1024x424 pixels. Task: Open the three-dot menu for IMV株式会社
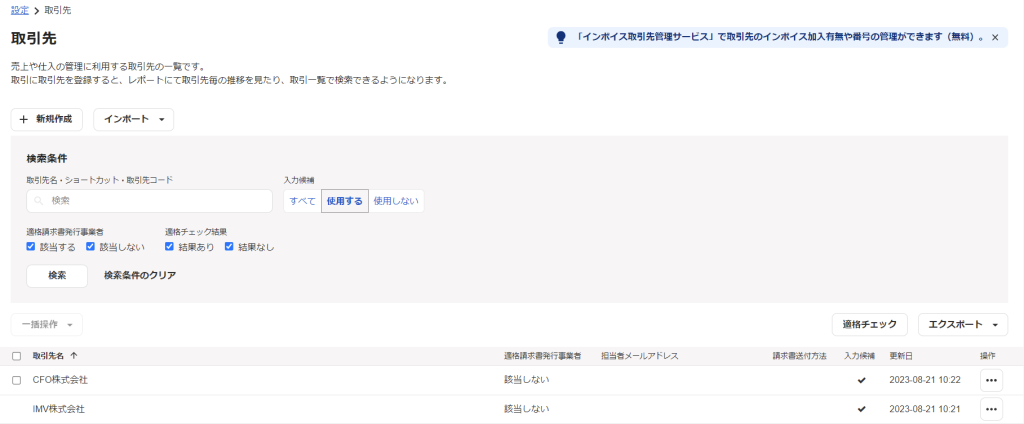tap(991, 409)
